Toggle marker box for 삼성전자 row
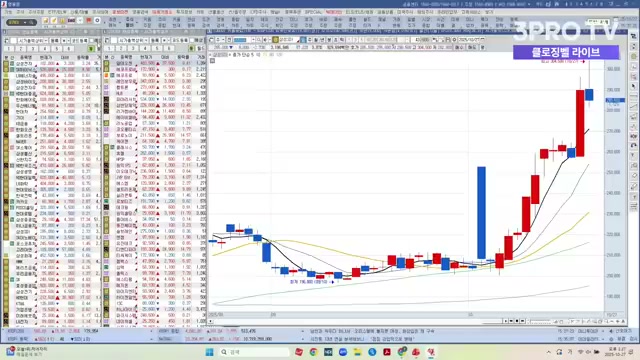This screenshot has width=640, height=360. (x=6, y=64)
